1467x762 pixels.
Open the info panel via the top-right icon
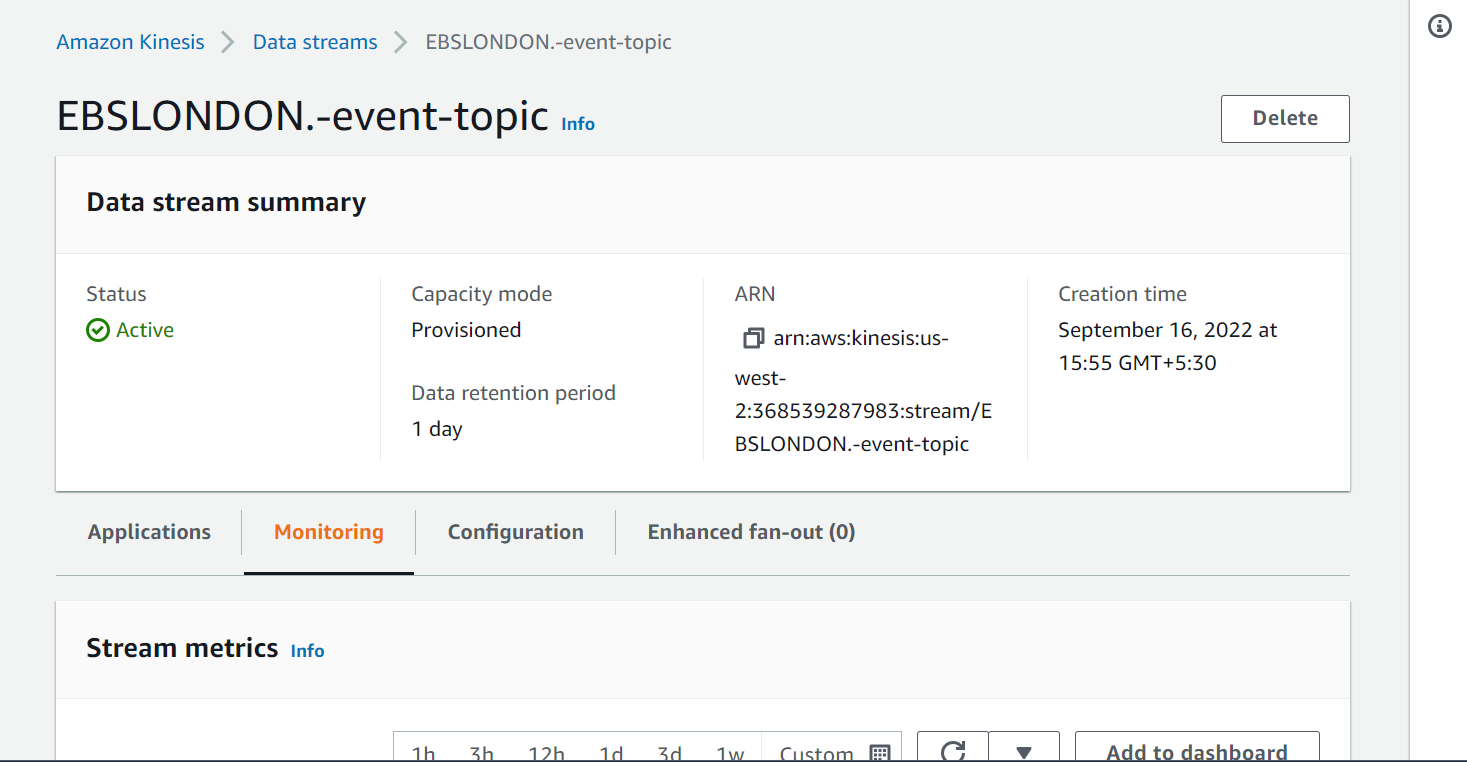click(1439, 27)
